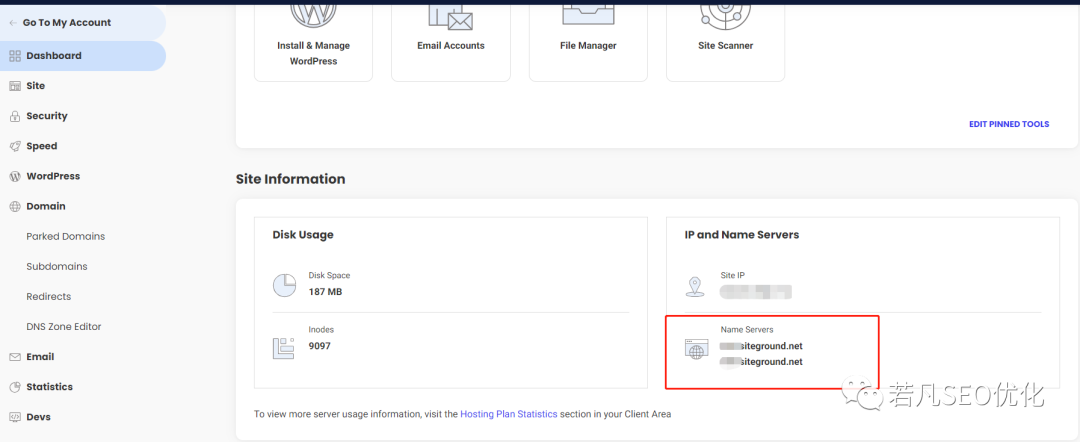
Task: Open Parked Domains submenu item
Action: [65, 236]
